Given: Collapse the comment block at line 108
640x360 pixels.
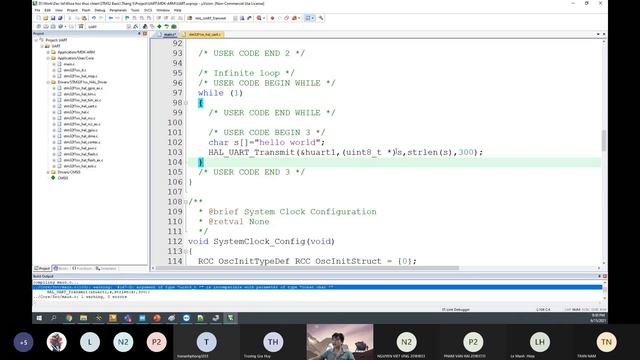Looking at the screenshot, I should tap(186, 202).
